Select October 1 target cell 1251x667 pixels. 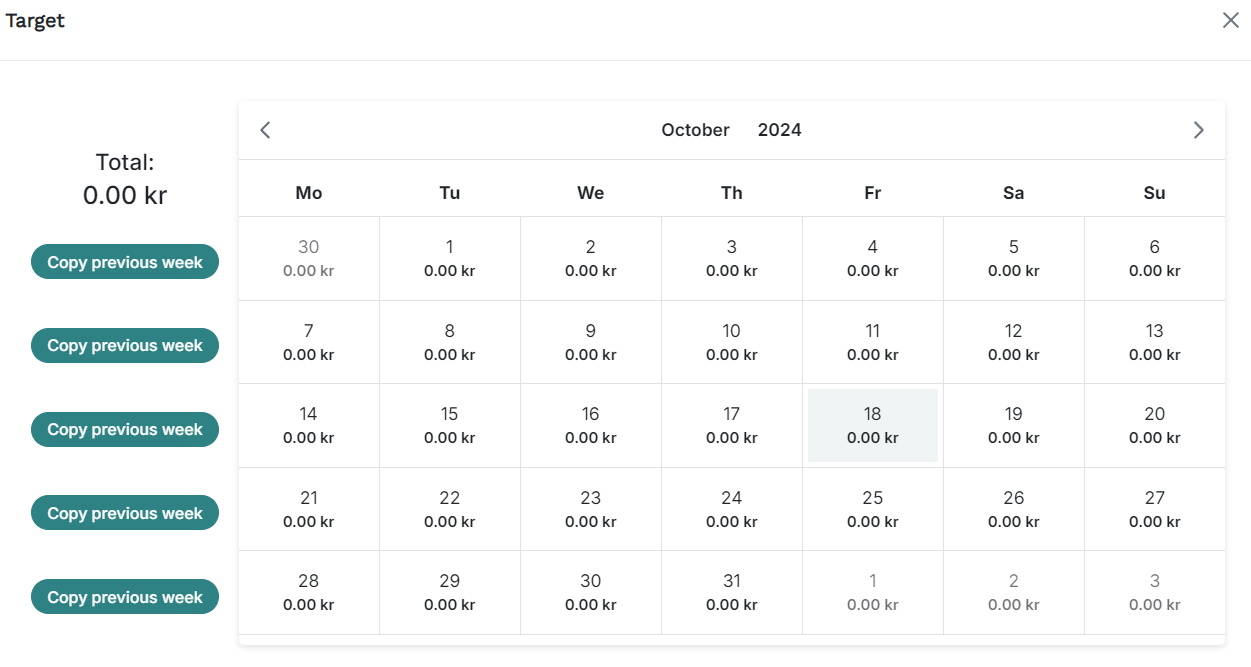point(450,258)
